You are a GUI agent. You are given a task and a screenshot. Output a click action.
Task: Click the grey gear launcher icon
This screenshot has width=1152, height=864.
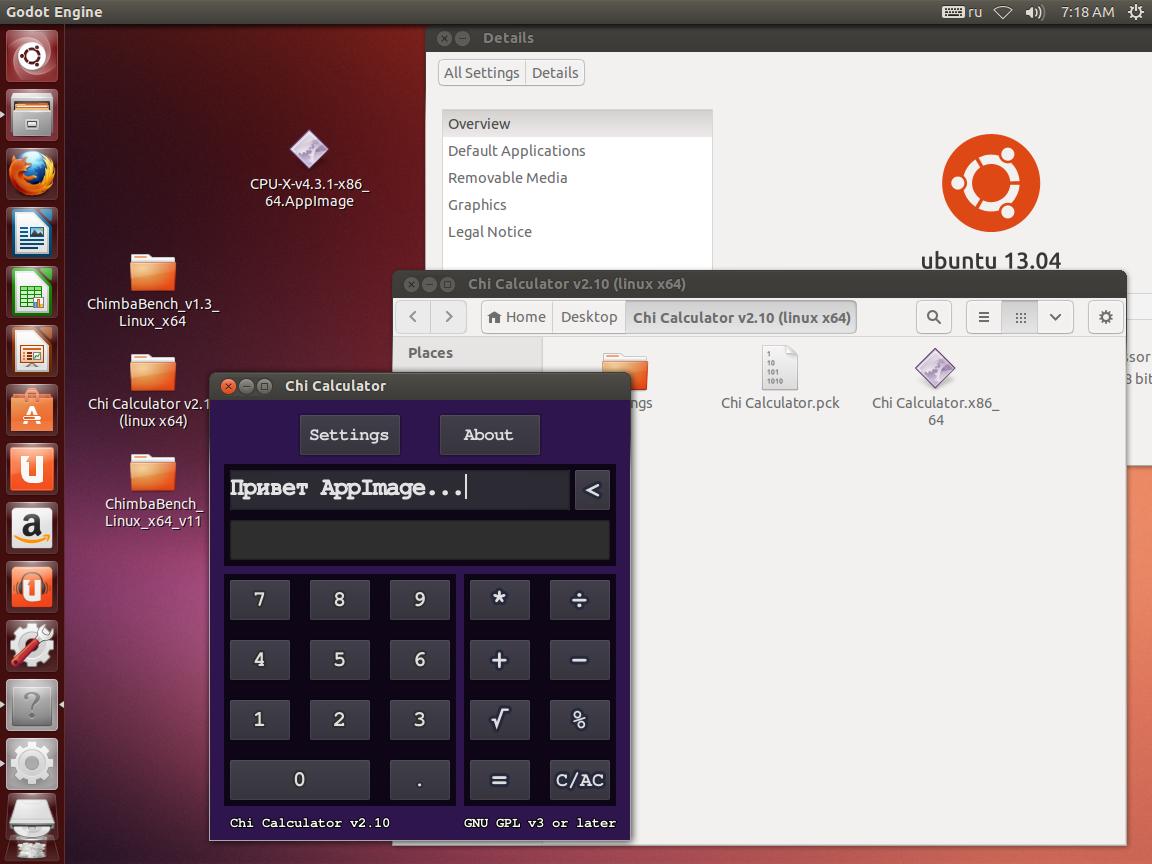32,764
